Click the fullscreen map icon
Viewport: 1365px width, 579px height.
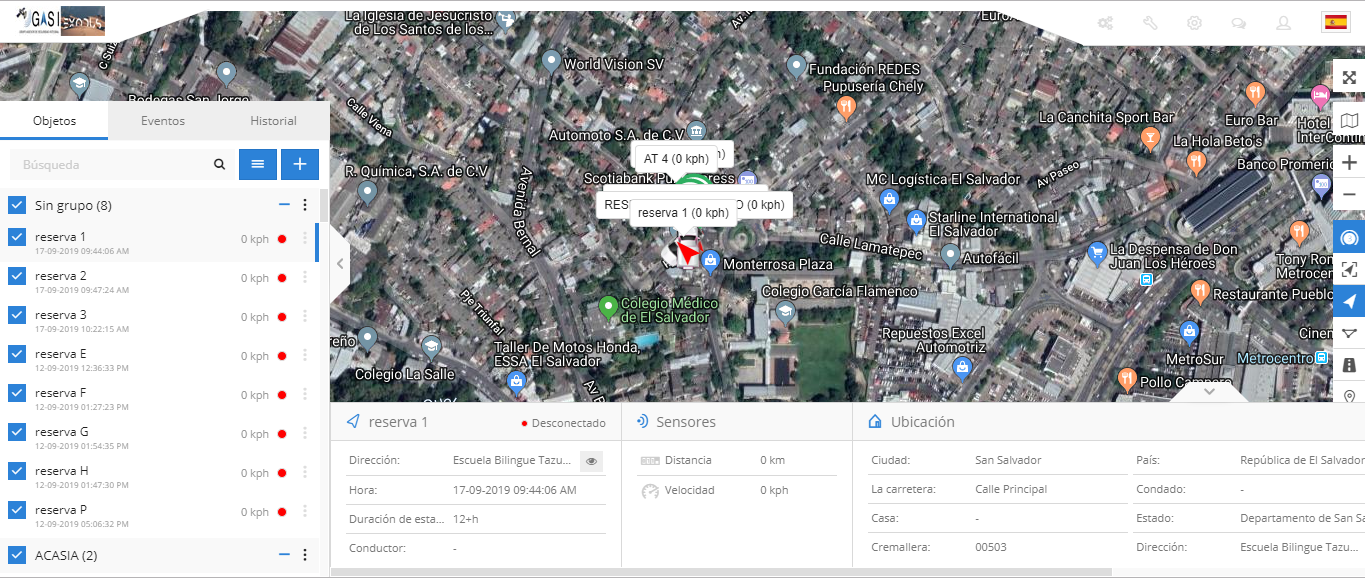click(x=1349, y=78)
